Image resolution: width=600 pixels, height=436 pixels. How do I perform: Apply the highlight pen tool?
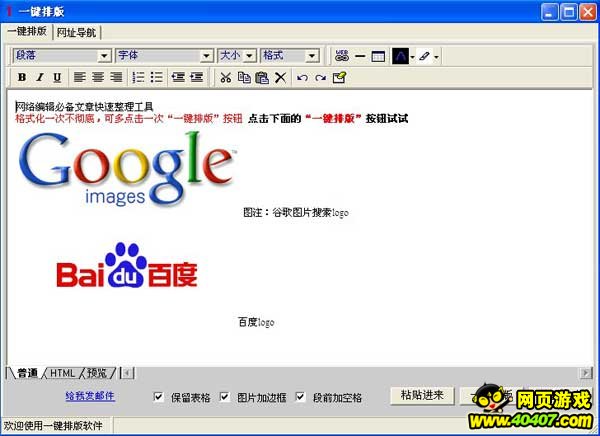(424, 56)
